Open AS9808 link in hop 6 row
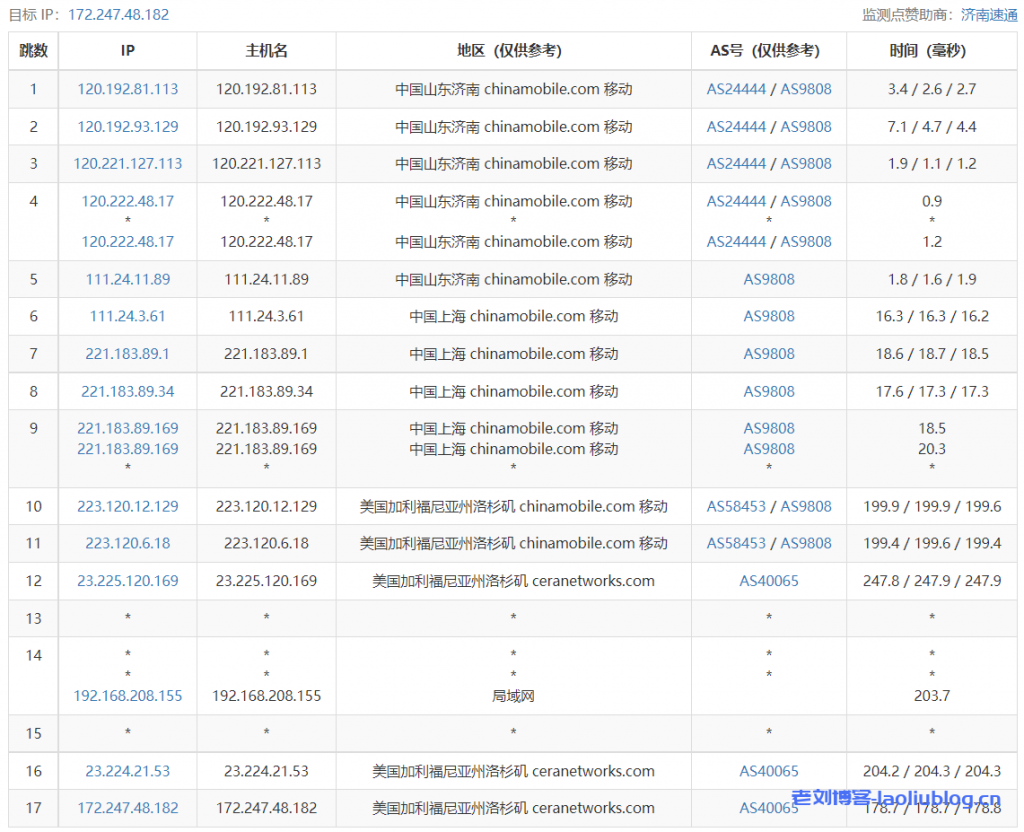The image size is (1024, 832). coord(769,317)
